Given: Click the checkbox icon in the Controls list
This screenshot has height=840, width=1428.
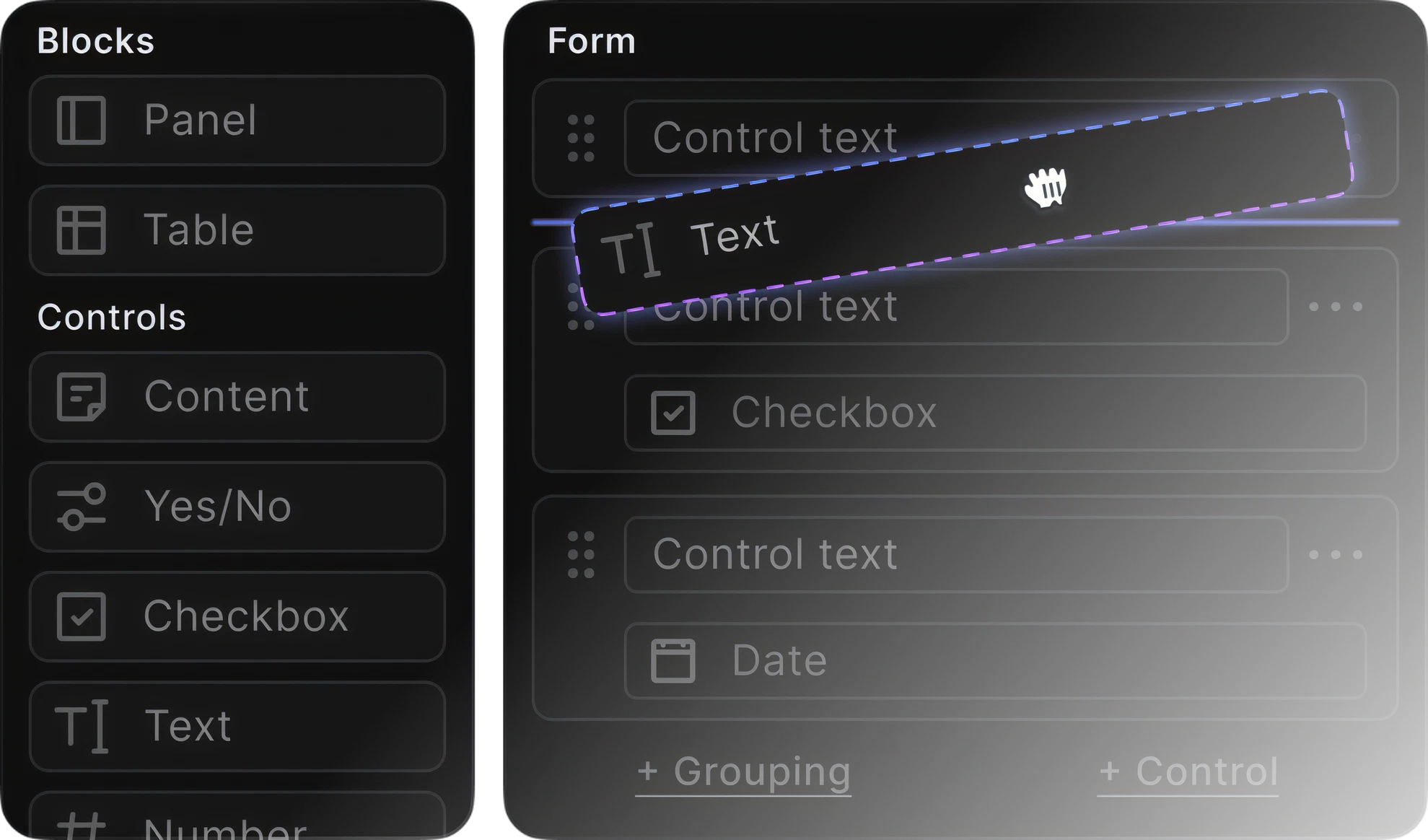Looking at the screenshot, I should [x=82, y=616].
